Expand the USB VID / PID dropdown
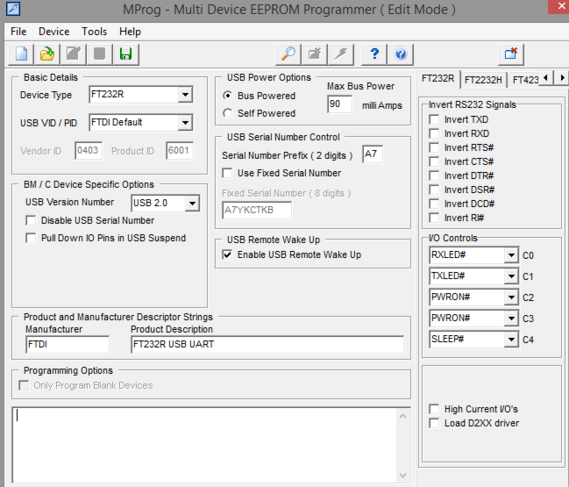The height and width of the screenshot is (487, 569). coord(185,123)
